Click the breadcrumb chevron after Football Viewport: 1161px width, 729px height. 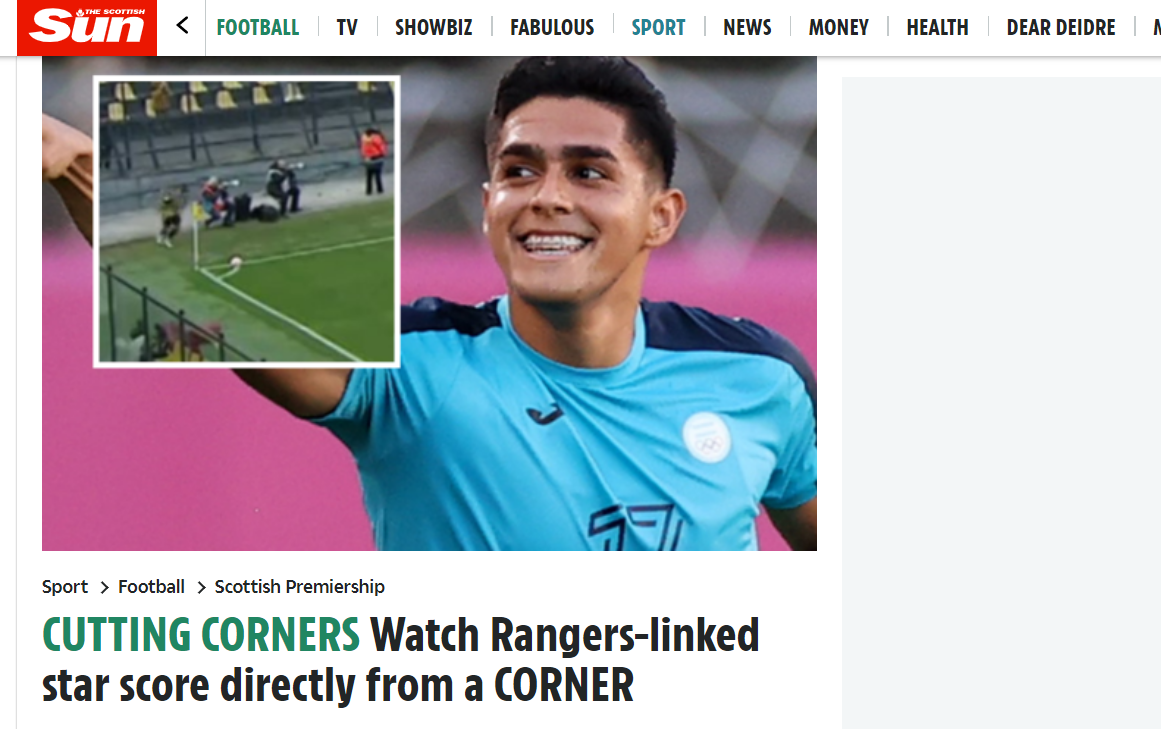tap(201, 588)
